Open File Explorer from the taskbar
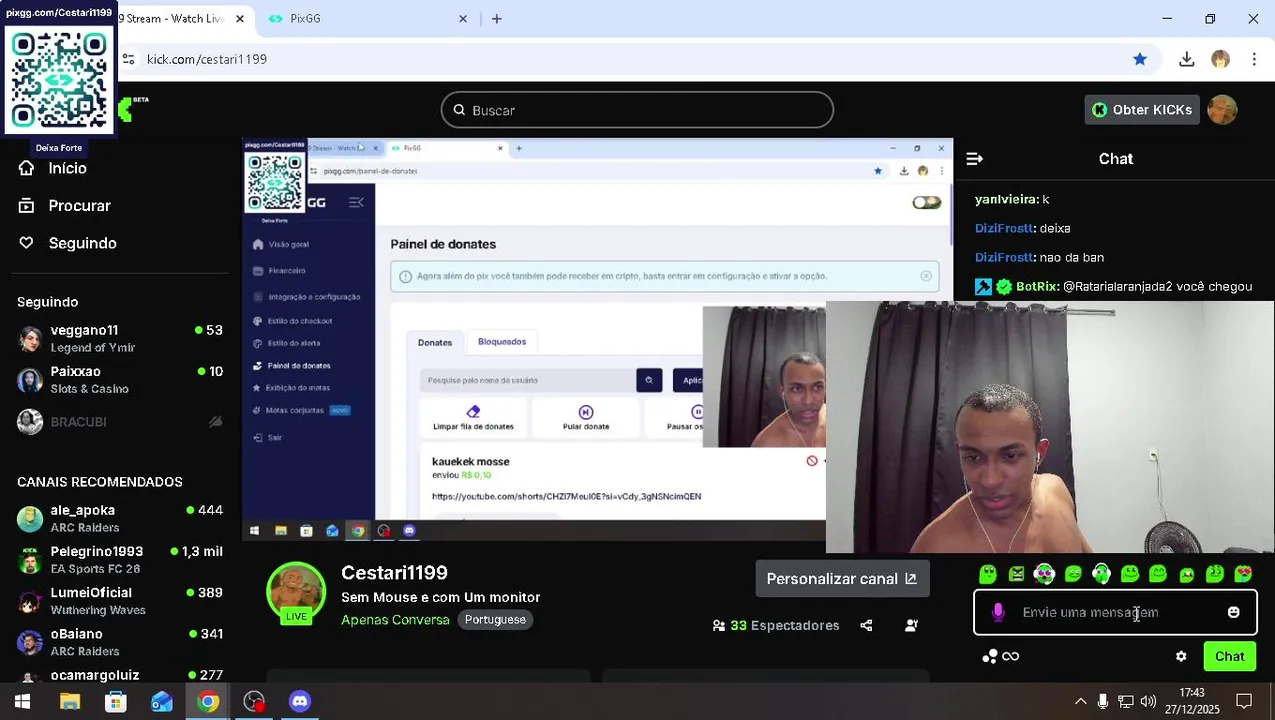The height and width of the screenshot is (720, 1275). [x=69, y=702]
